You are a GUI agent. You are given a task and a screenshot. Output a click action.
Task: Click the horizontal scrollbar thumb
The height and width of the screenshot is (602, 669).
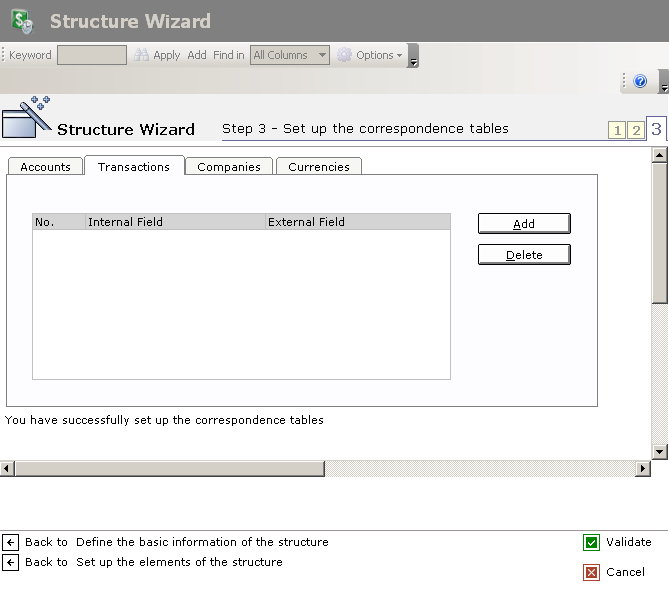pos(169,468)
